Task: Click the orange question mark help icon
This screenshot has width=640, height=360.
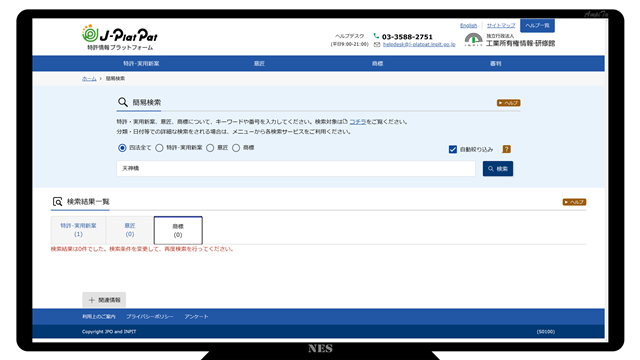Action: [506, 149]
